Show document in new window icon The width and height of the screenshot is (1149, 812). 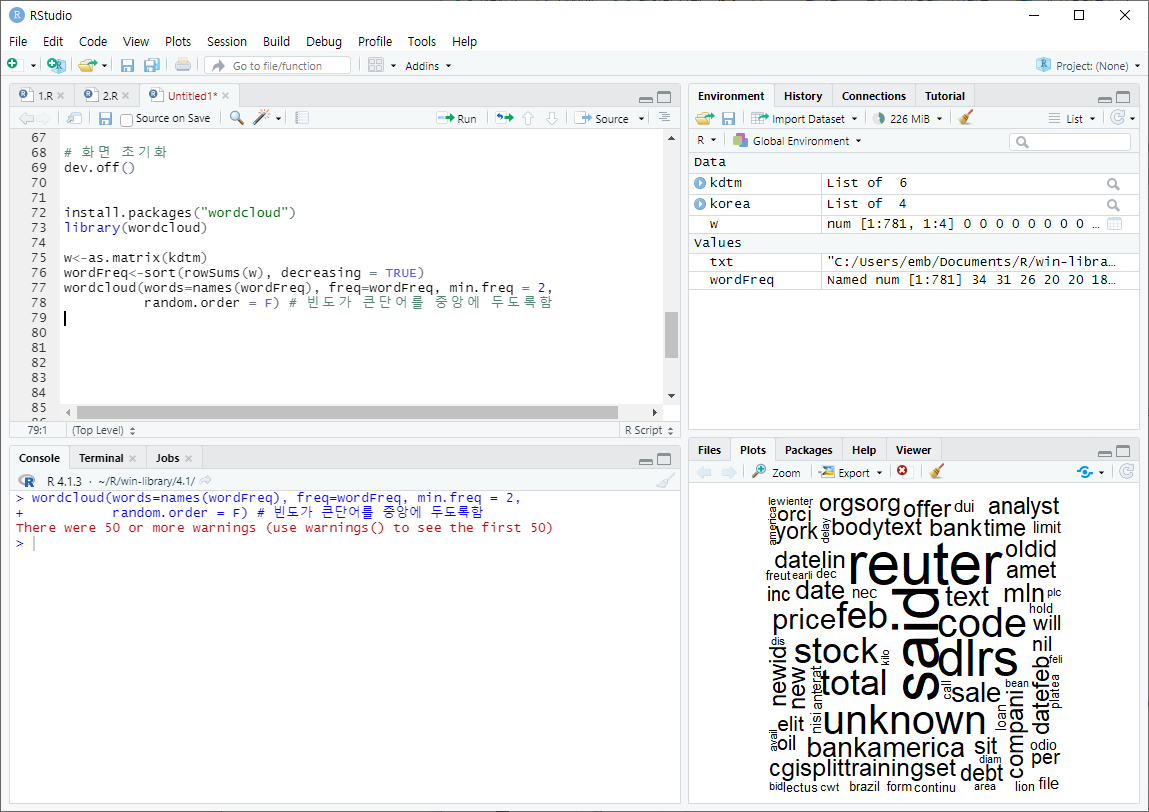[73, 118]
